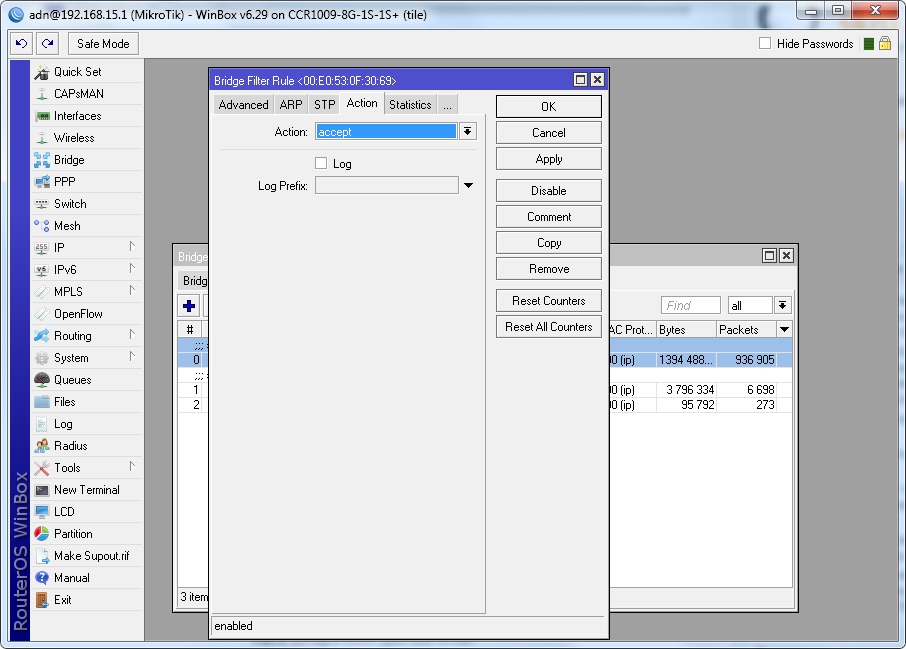
Task: Toggle the Hide Passwords checkbox
Action: (x=765, y=44)
